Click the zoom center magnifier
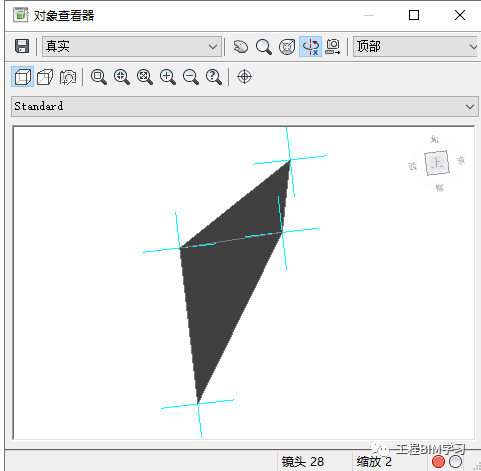The width and height of the screenshot is (481, 471). (122, 77)
